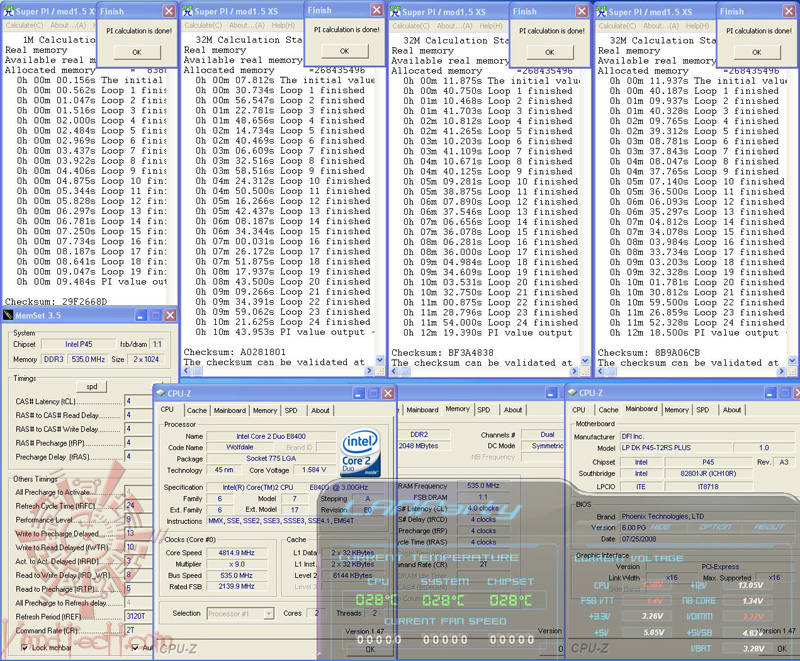The image size is (800, 661).
Task: Click the scroll-right arrow in the A0281801 checksum window
Action: click(x=369, y=371)
